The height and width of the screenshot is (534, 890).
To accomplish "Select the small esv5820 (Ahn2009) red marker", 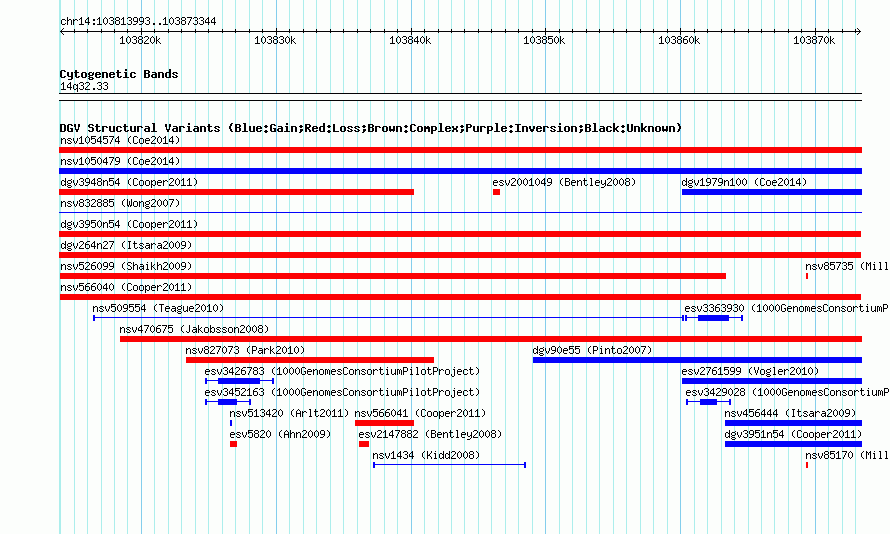I will (233, 444).
